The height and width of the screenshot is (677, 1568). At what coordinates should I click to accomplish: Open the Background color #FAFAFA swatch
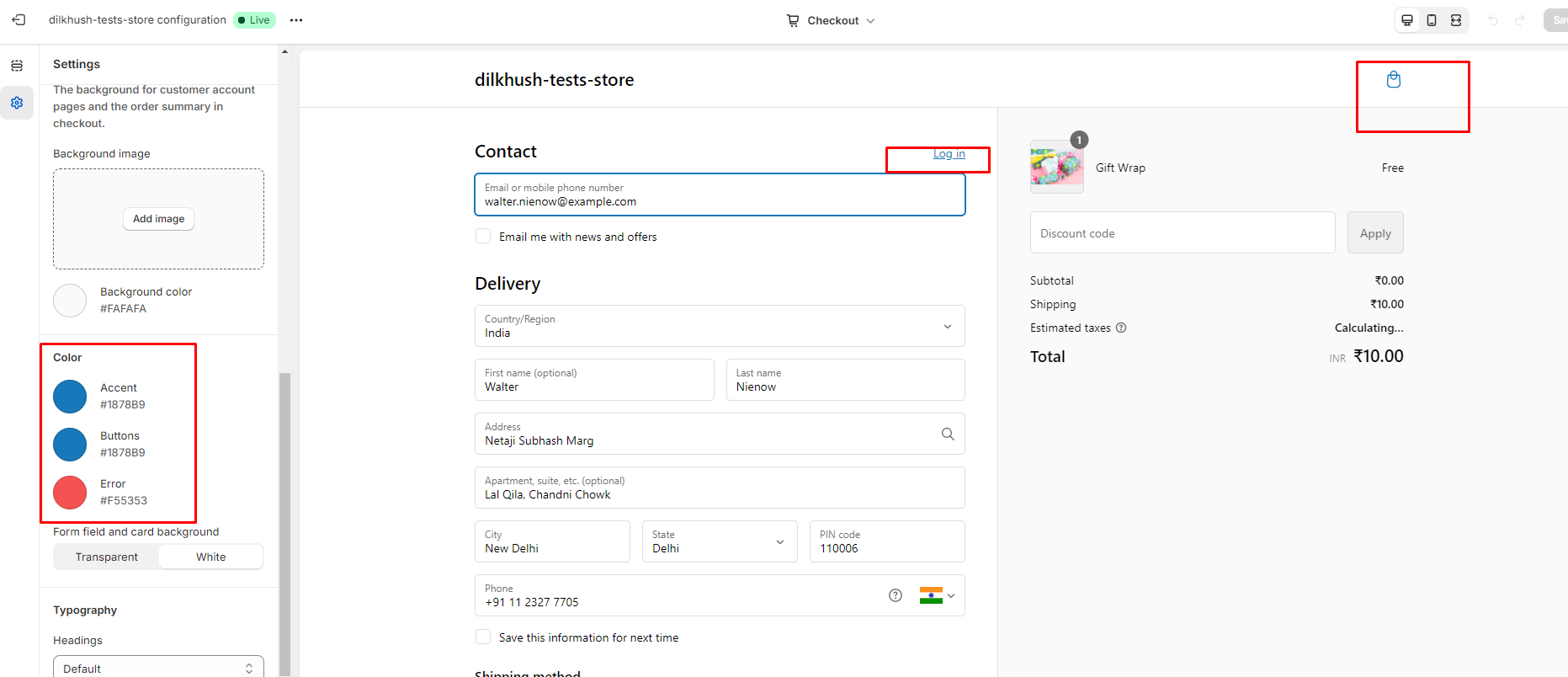[x=70, y=301]
